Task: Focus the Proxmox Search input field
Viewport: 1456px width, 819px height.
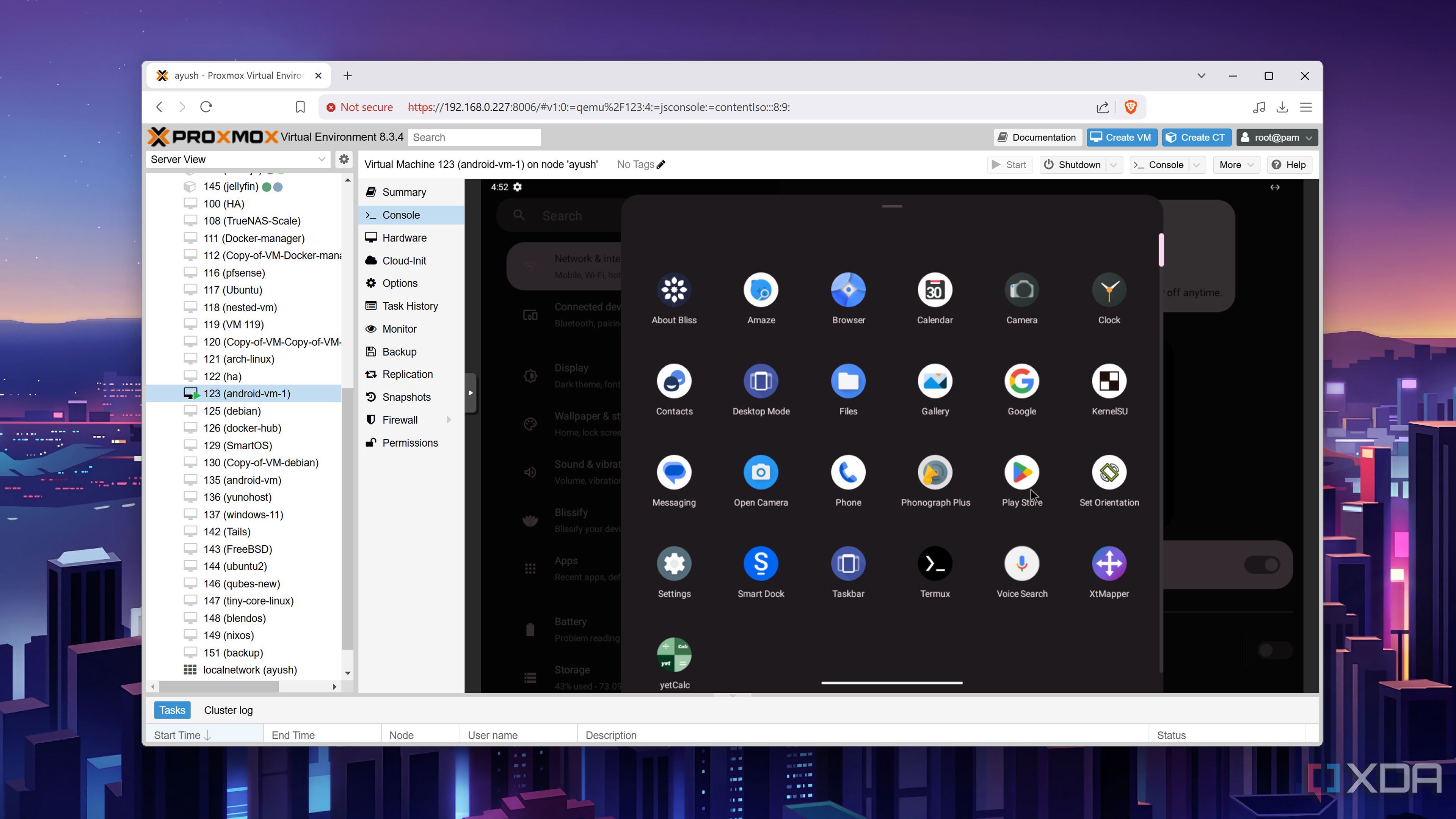Action: (x=474, y=137)
